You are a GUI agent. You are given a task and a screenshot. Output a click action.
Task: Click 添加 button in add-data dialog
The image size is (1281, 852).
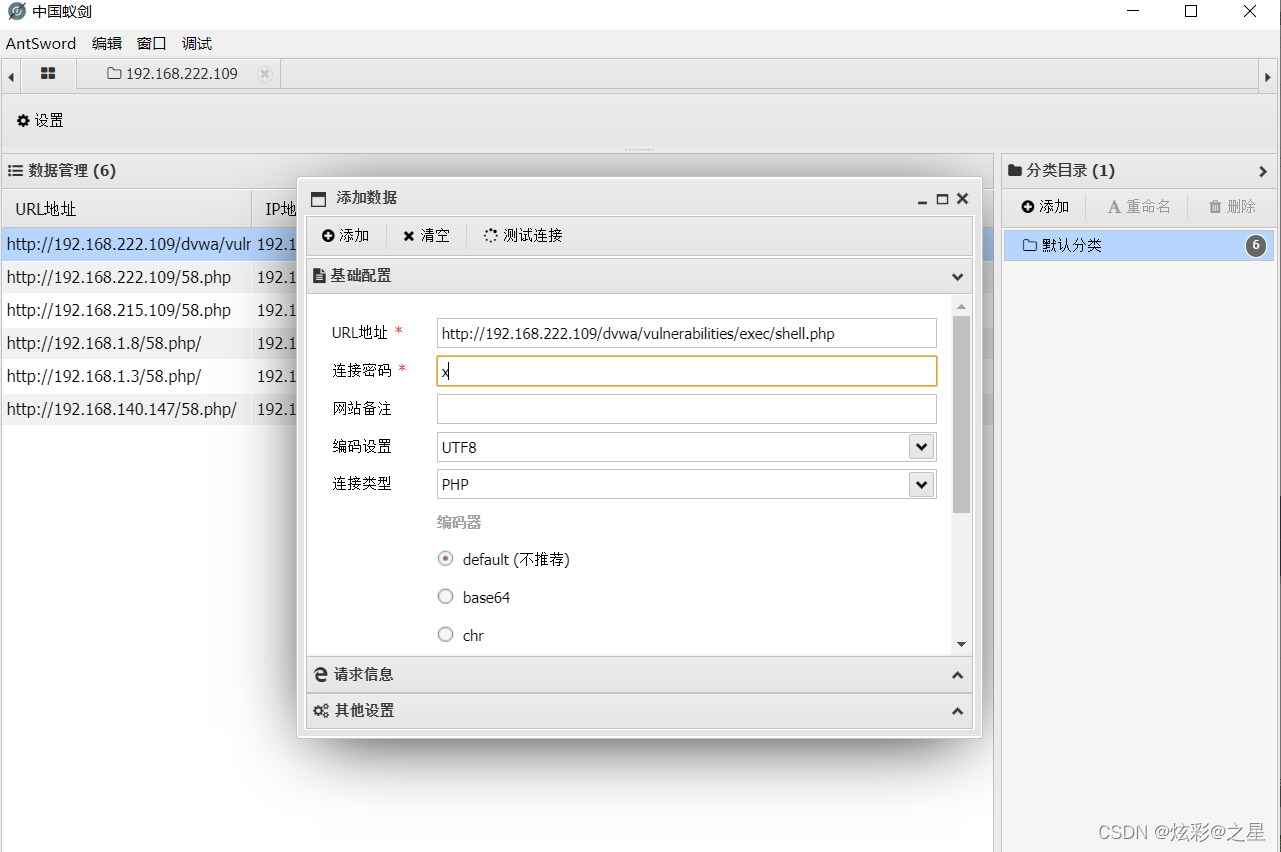tap(346, 236)
